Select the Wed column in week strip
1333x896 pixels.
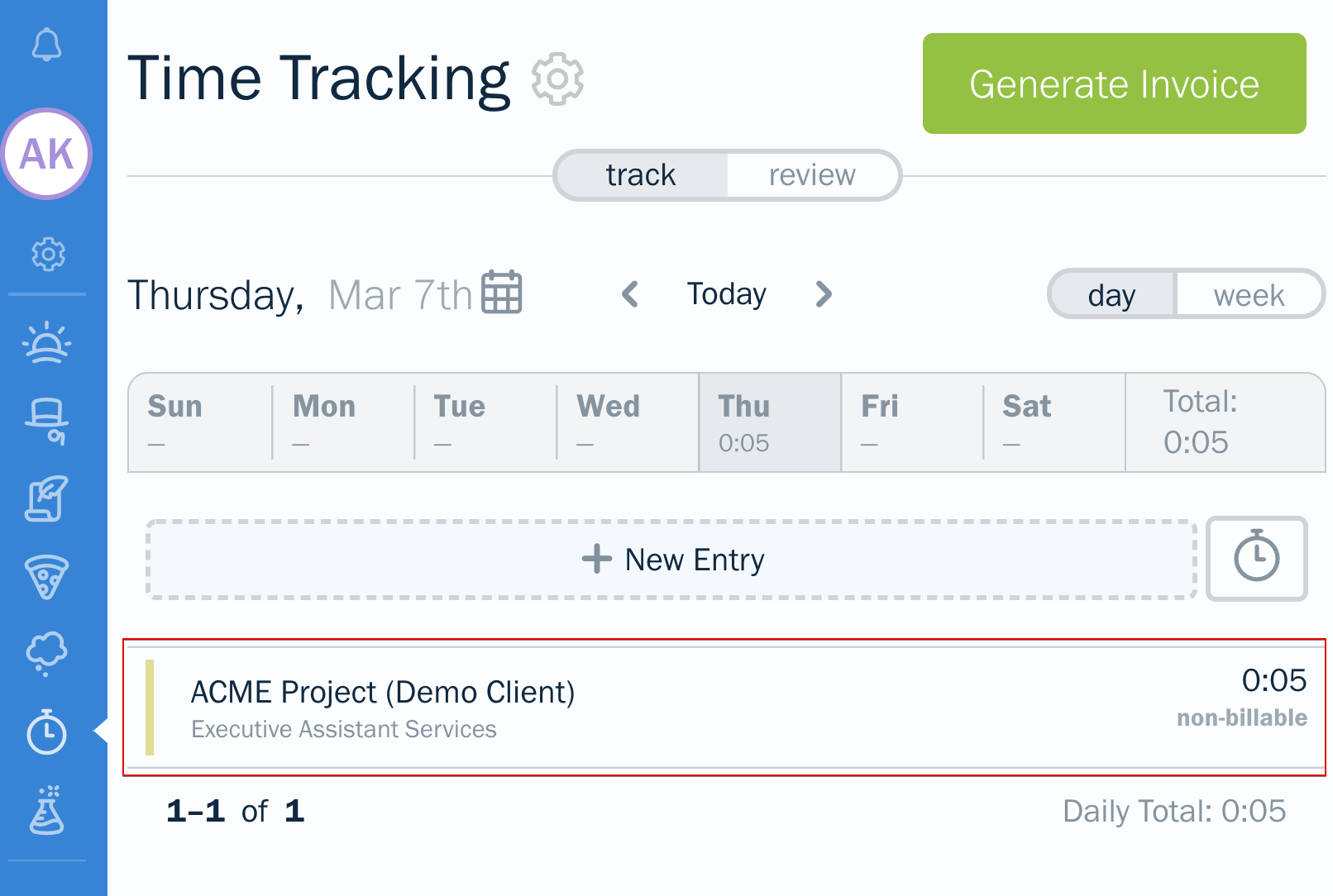tap(627, 422)
